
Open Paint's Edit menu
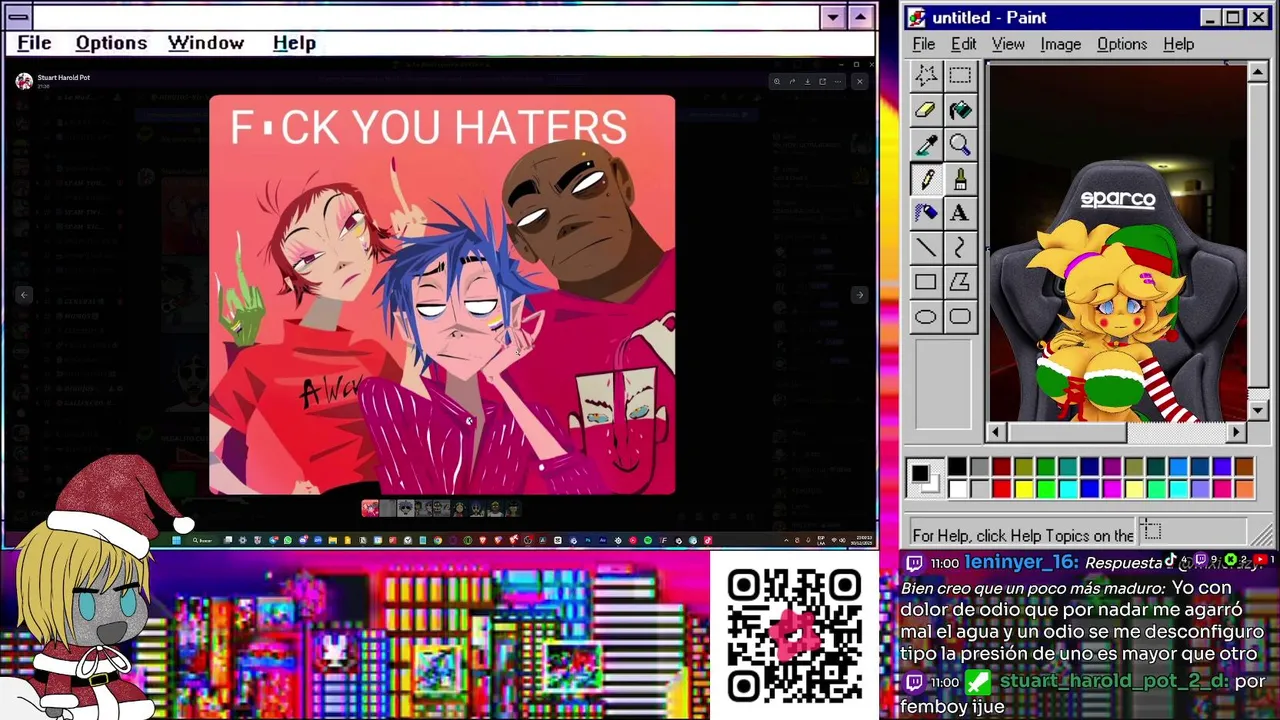click(x=963, y=44)
